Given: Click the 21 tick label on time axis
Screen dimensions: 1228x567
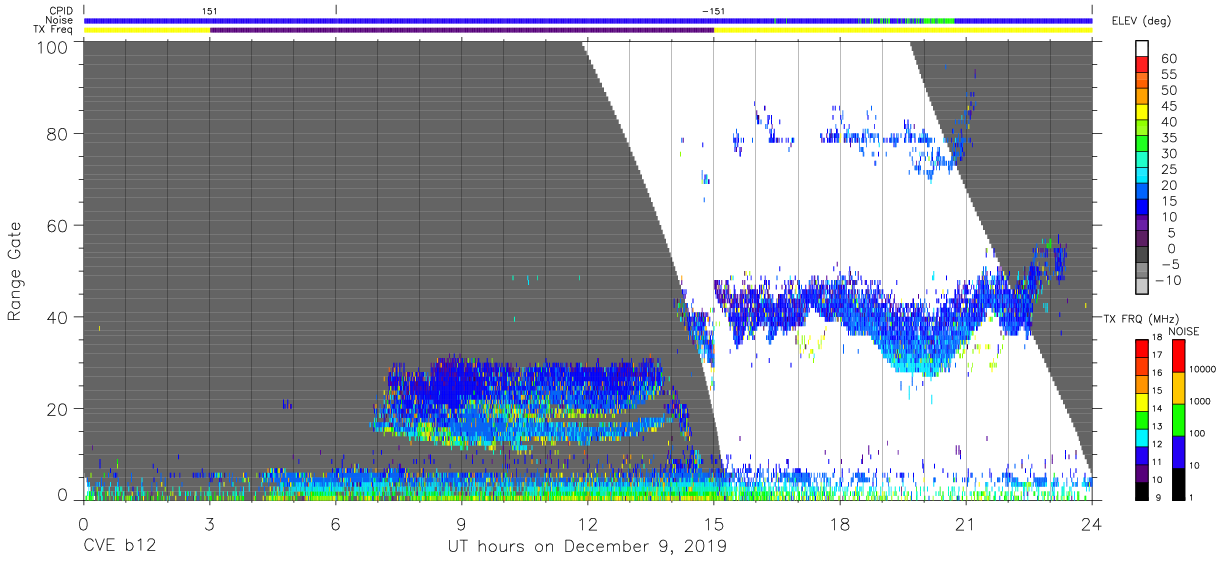Looking at the screenshot, I should point(966,523).
